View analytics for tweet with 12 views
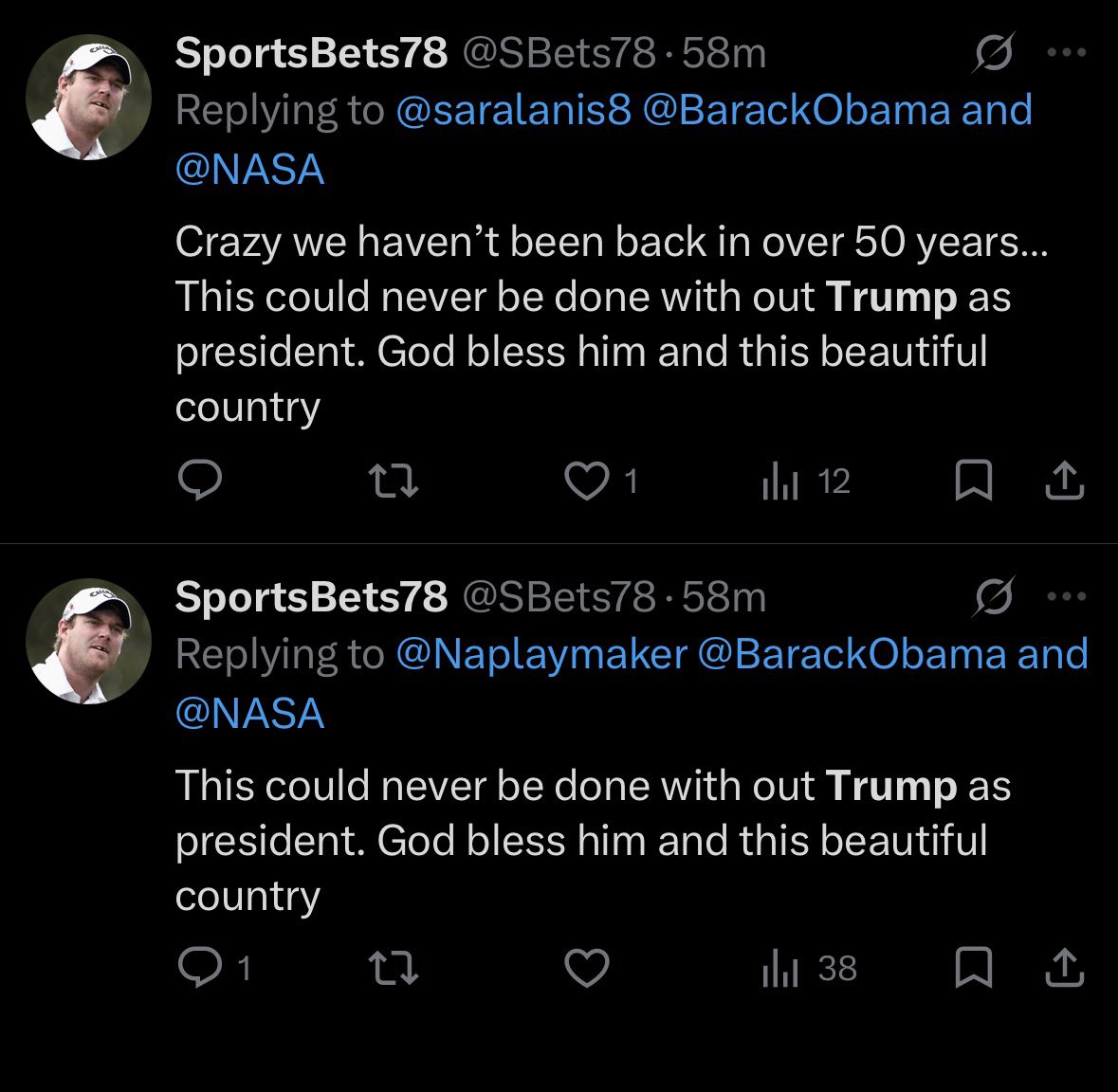The image size is (1118, 1092). click(780, 482)
